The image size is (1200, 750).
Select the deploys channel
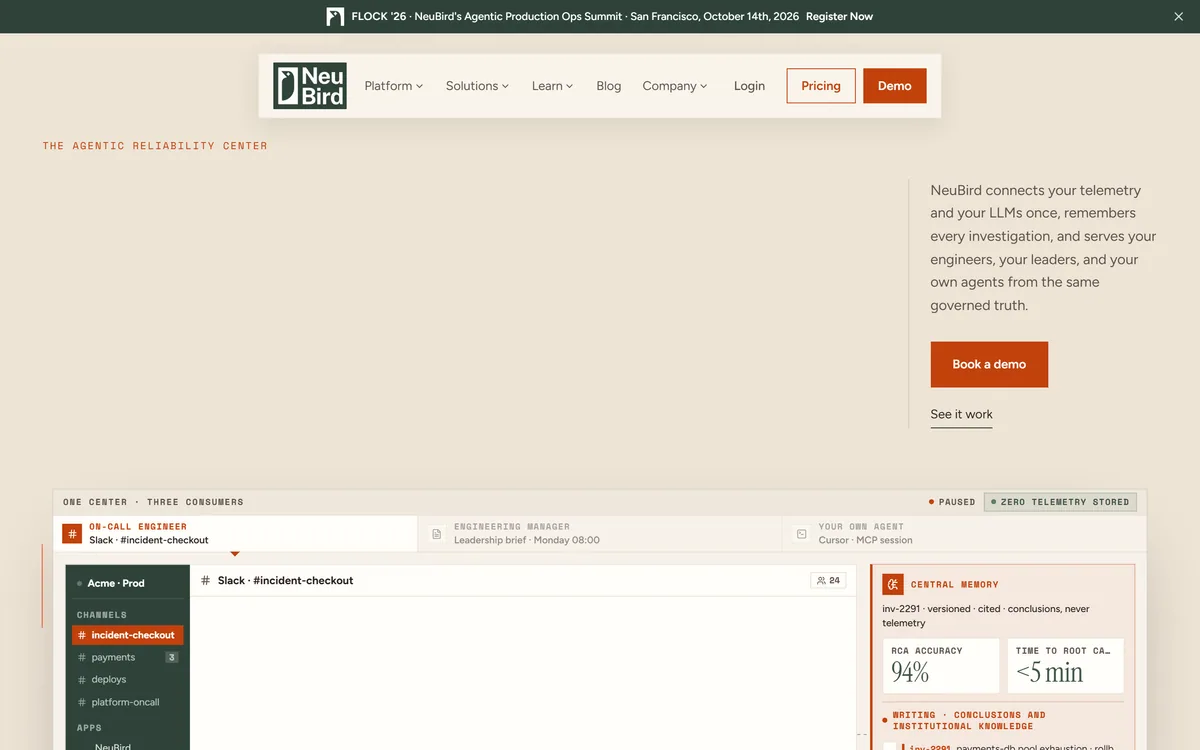[128, 679]
